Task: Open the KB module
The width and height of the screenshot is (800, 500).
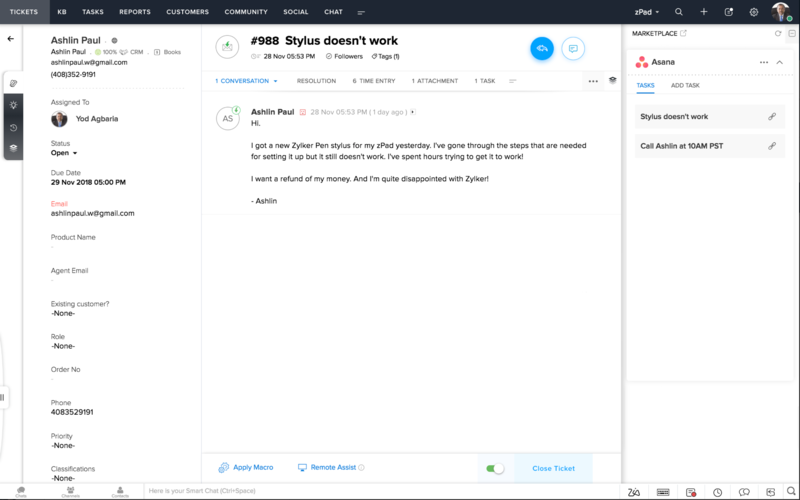Action: [x=62, y=12]
